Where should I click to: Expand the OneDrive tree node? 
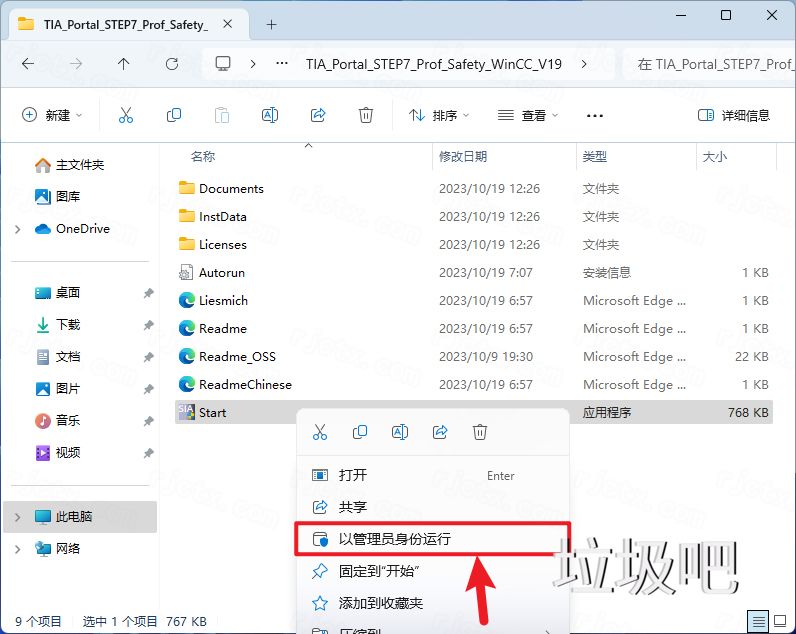click(18, 229)
